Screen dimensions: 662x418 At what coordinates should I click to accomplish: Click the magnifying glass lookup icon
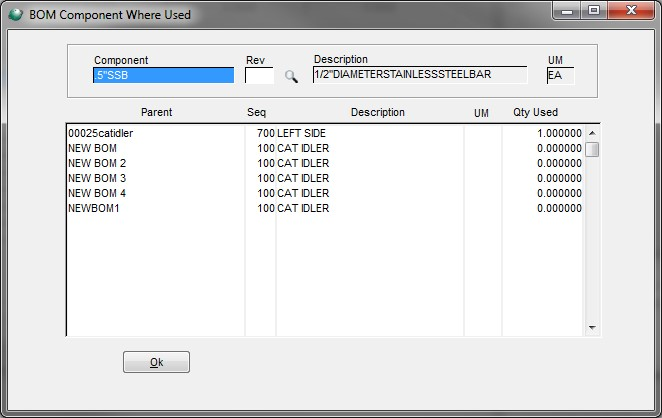pyautogui.click(x=291, y=76)
